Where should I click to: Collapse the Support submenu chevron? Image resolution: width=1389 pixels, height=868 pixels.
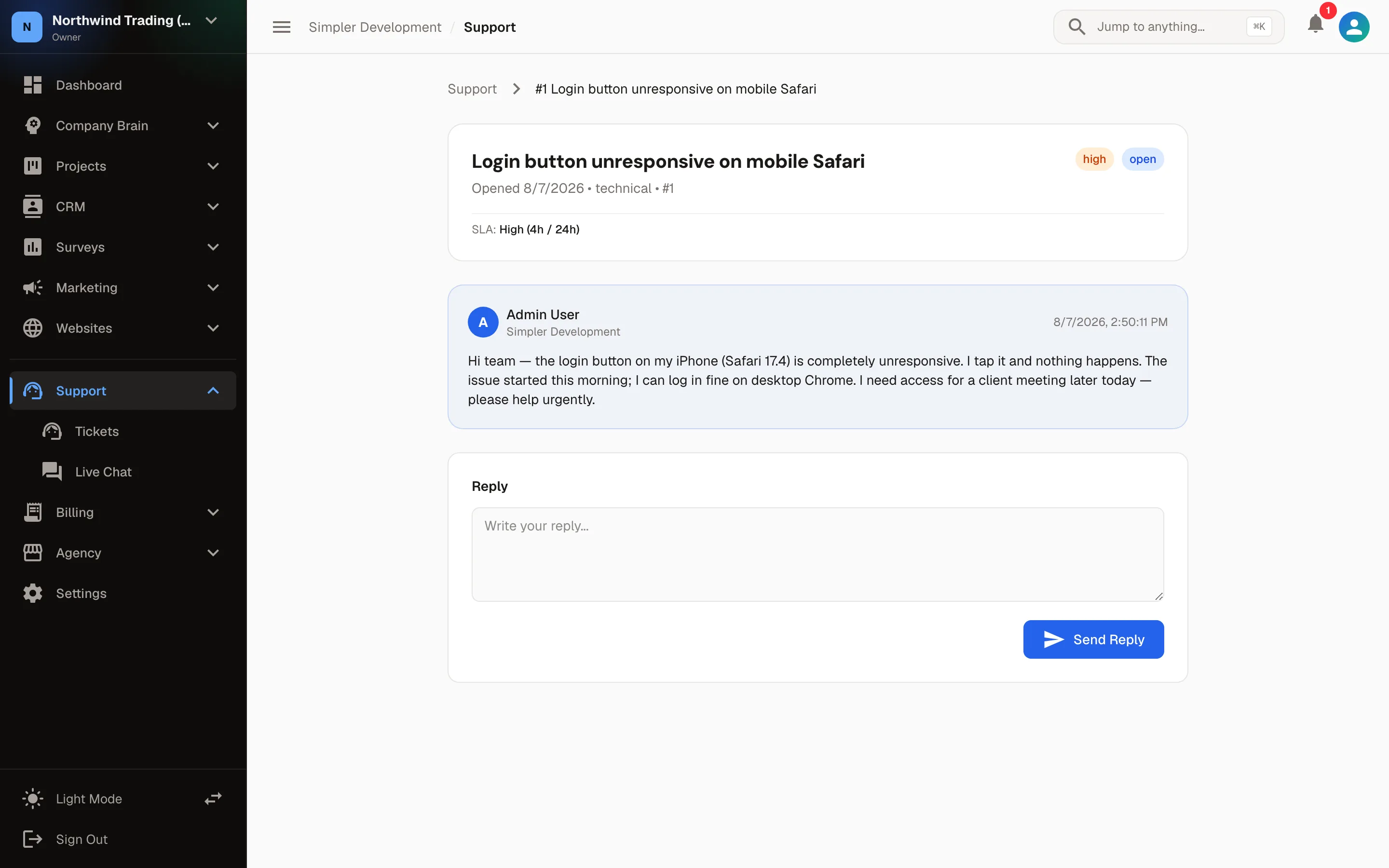pos(213,391)
